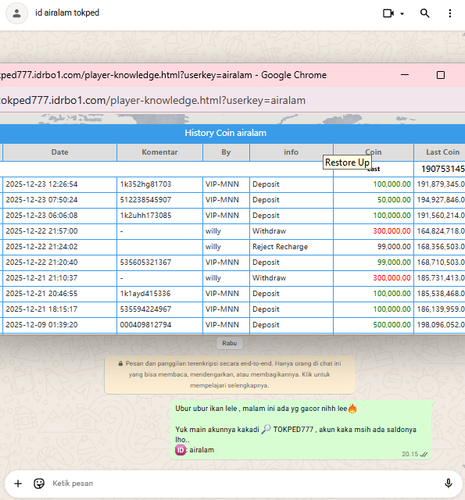Open the three-dot chat menu
Screen dimensions: 465x500
point(450,13)
